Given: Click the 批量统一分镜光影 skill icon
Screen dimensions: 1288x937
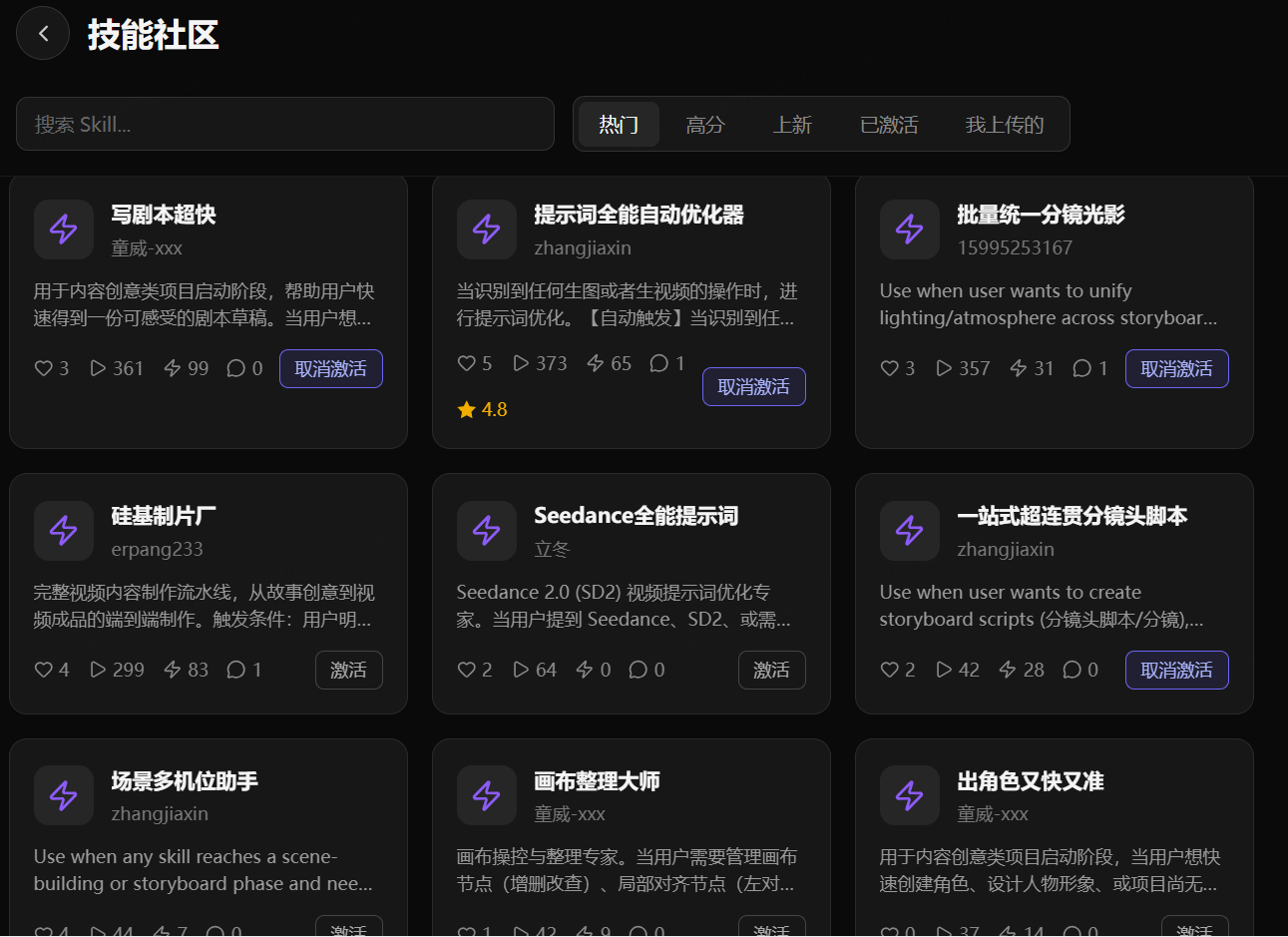Looking at the screenshot, I should pos(909,229).
